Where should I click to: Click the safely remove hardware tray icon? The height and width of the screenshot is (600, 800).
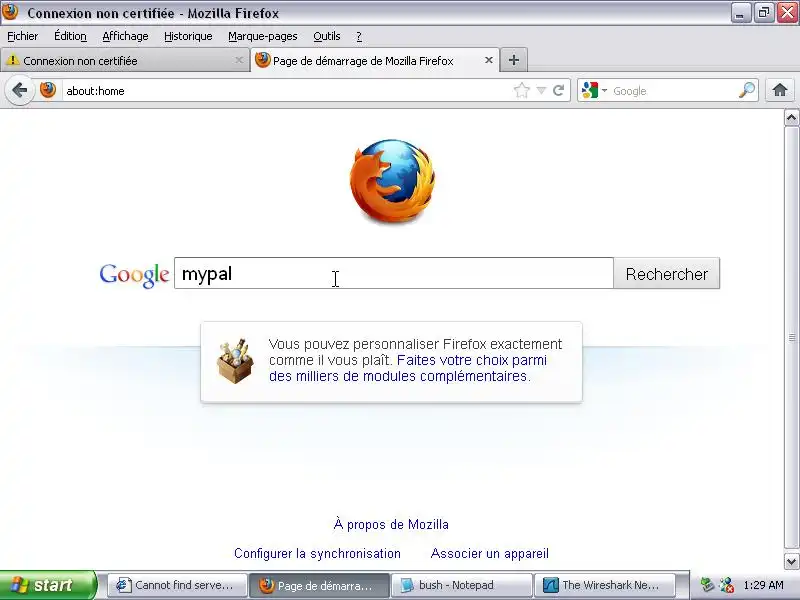pyautogui.click(x=707, y=585)
